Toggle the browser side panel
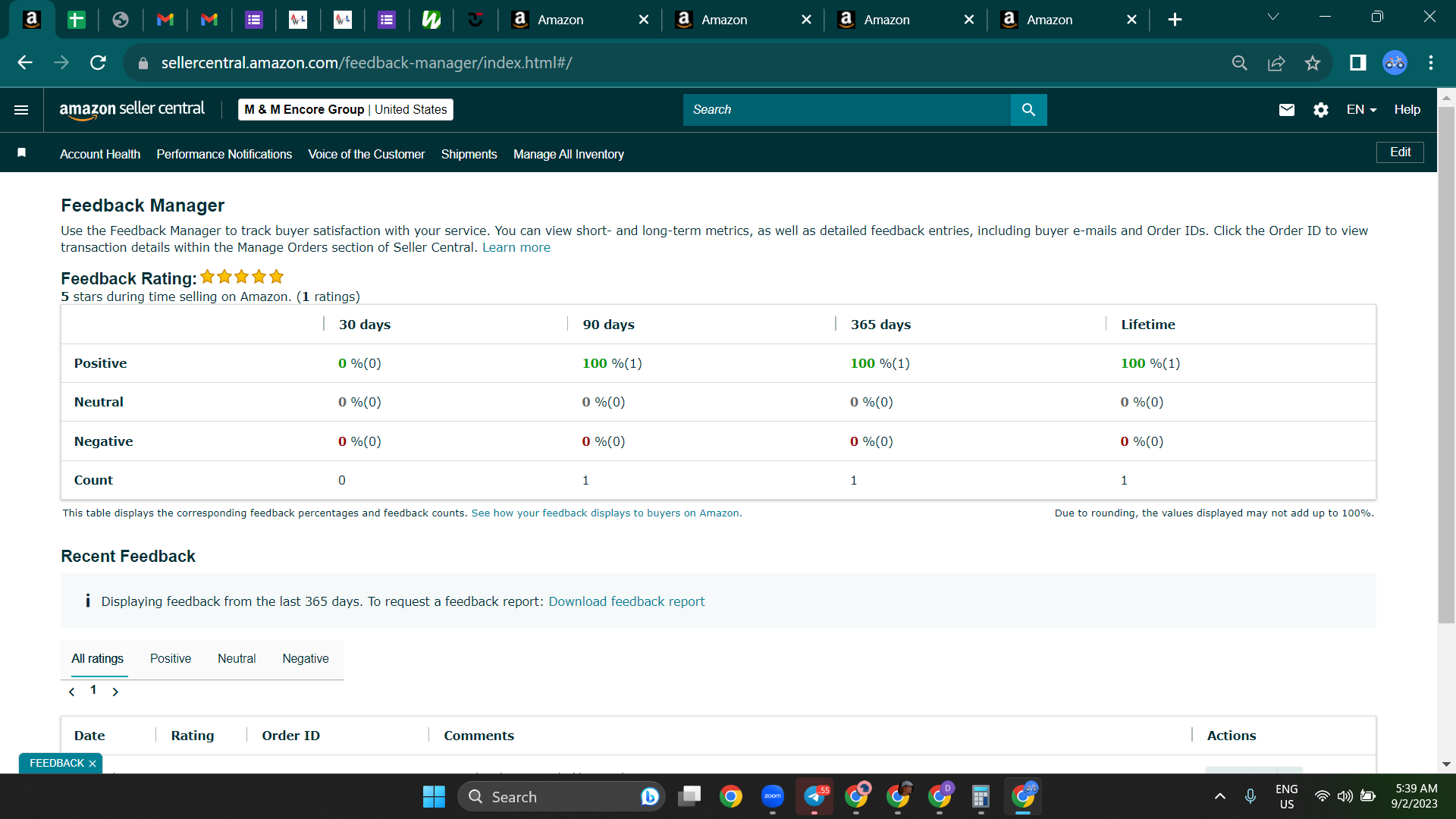 click(x=1357, y=63)
